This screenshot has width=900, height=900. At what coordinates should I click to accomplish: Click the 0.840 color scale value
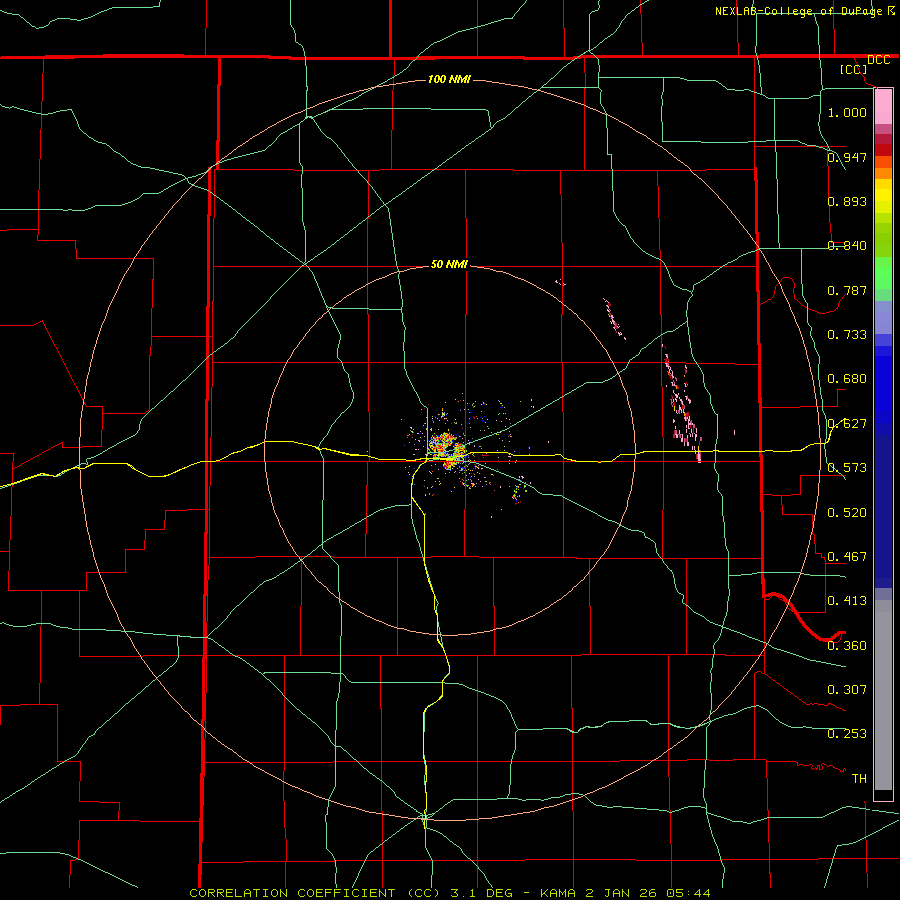[x=847, y=246]
